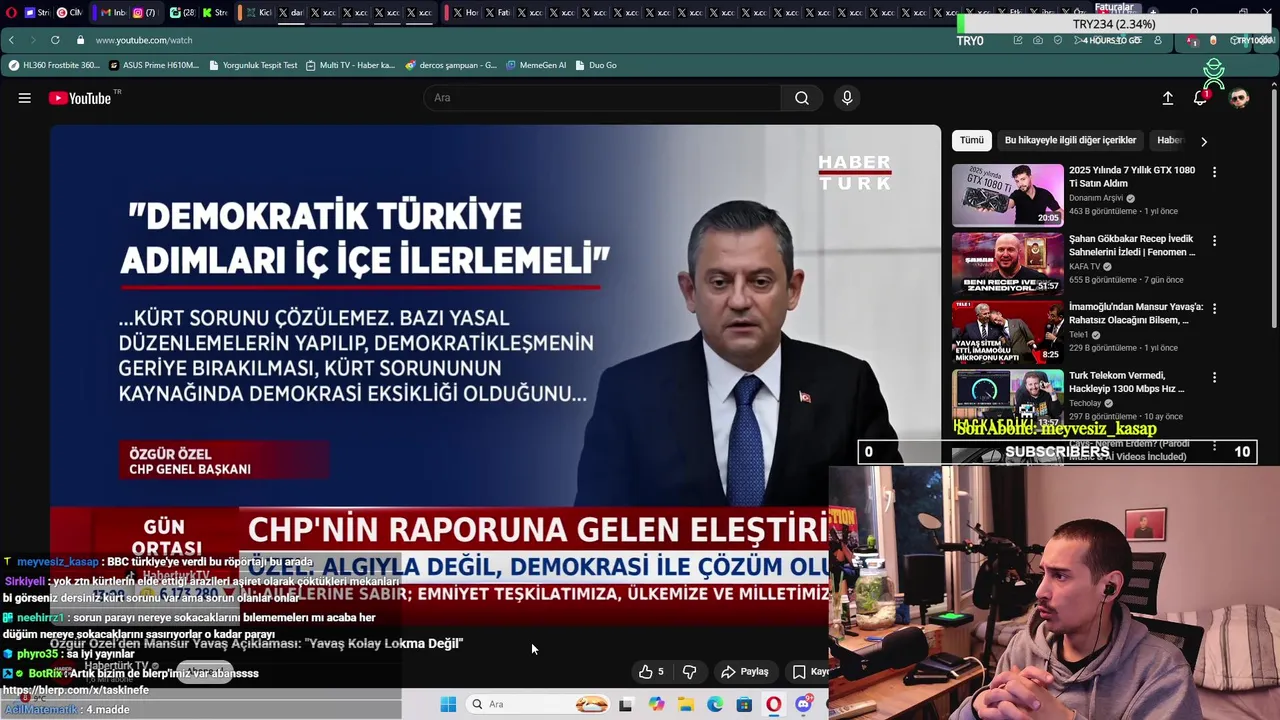Like the video with thumbs-up
This screenshot has width=1280, height=720.
(651, 672)
